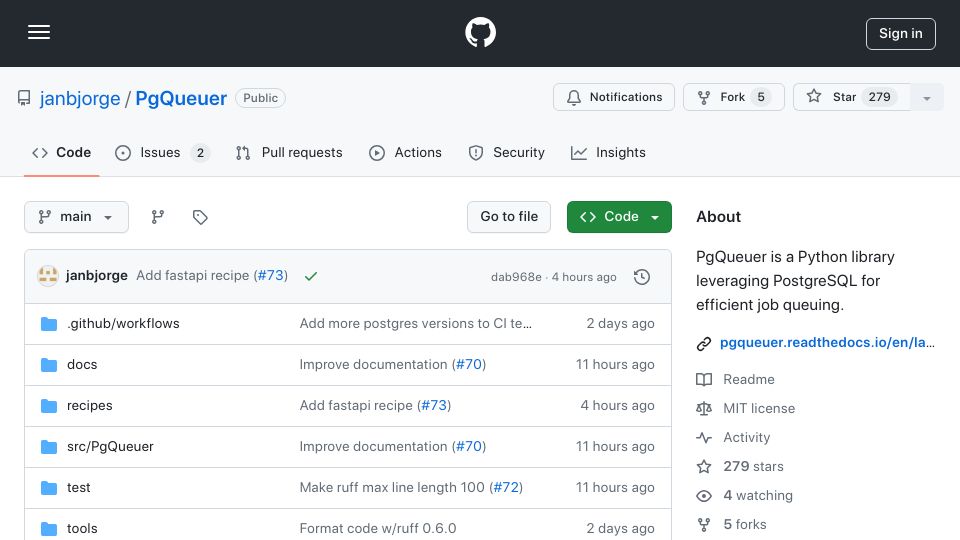Open 'Format code w/ruff 0.6.0' commit
This screenshot has width=960, height=540.
(378, 528)
